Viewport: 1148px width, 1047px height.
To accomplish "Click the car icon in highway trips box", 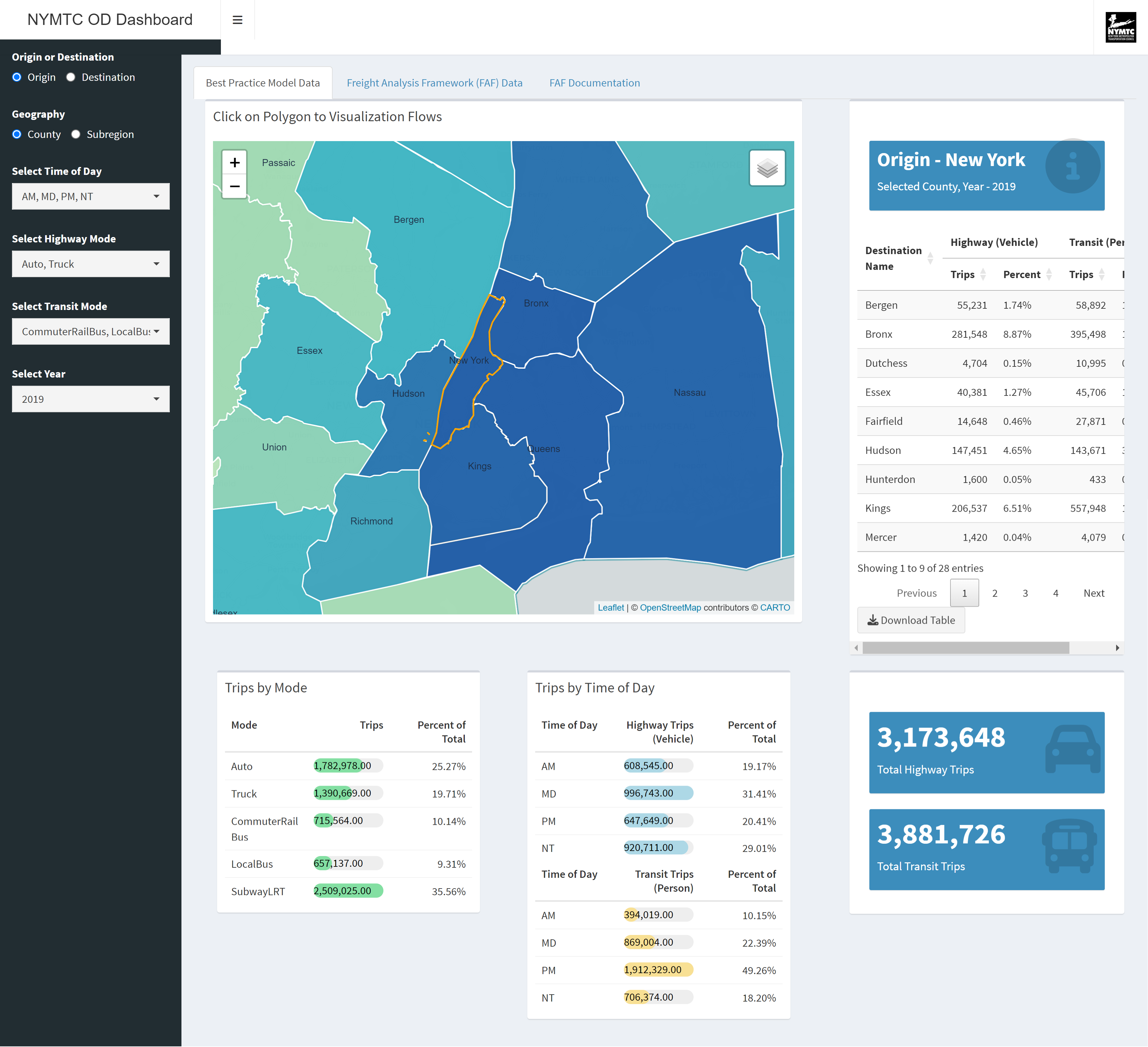I will (x=1072, y=749).
